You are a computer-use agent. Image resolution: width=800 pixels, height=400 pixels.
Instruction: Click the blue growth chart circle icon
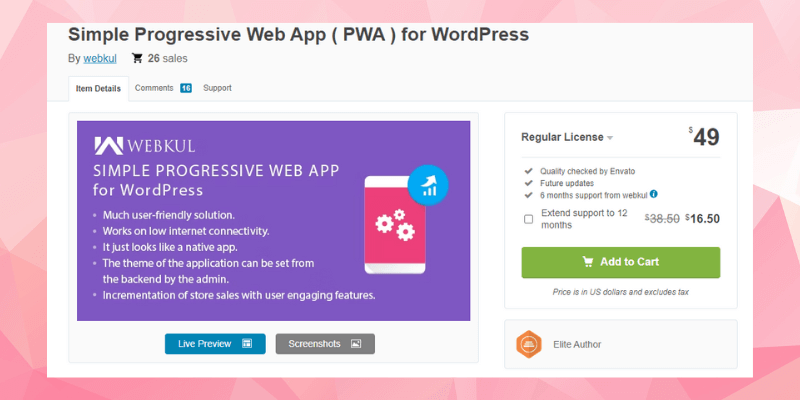[x=427, y=184]
